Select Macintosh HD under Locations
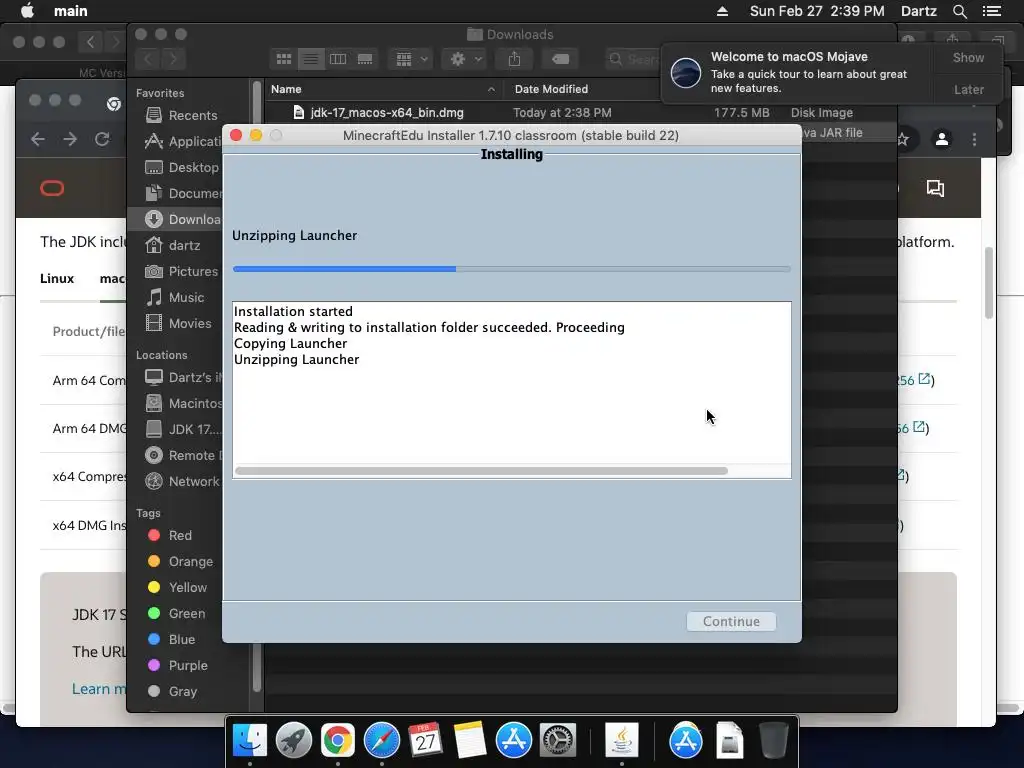 click(x=183, y=404)
